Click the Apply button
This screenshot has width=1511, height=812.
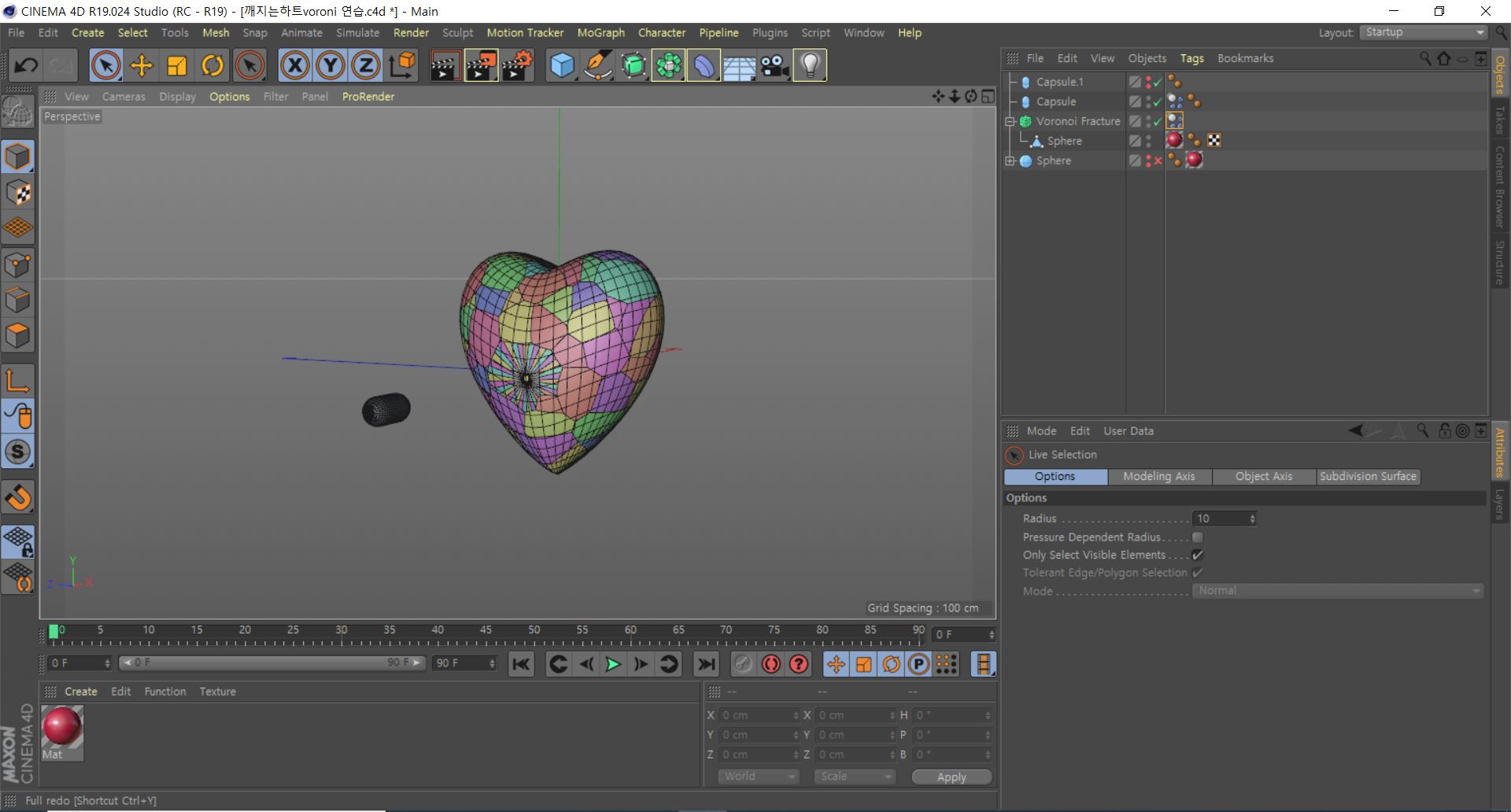(x=951, y=777)
